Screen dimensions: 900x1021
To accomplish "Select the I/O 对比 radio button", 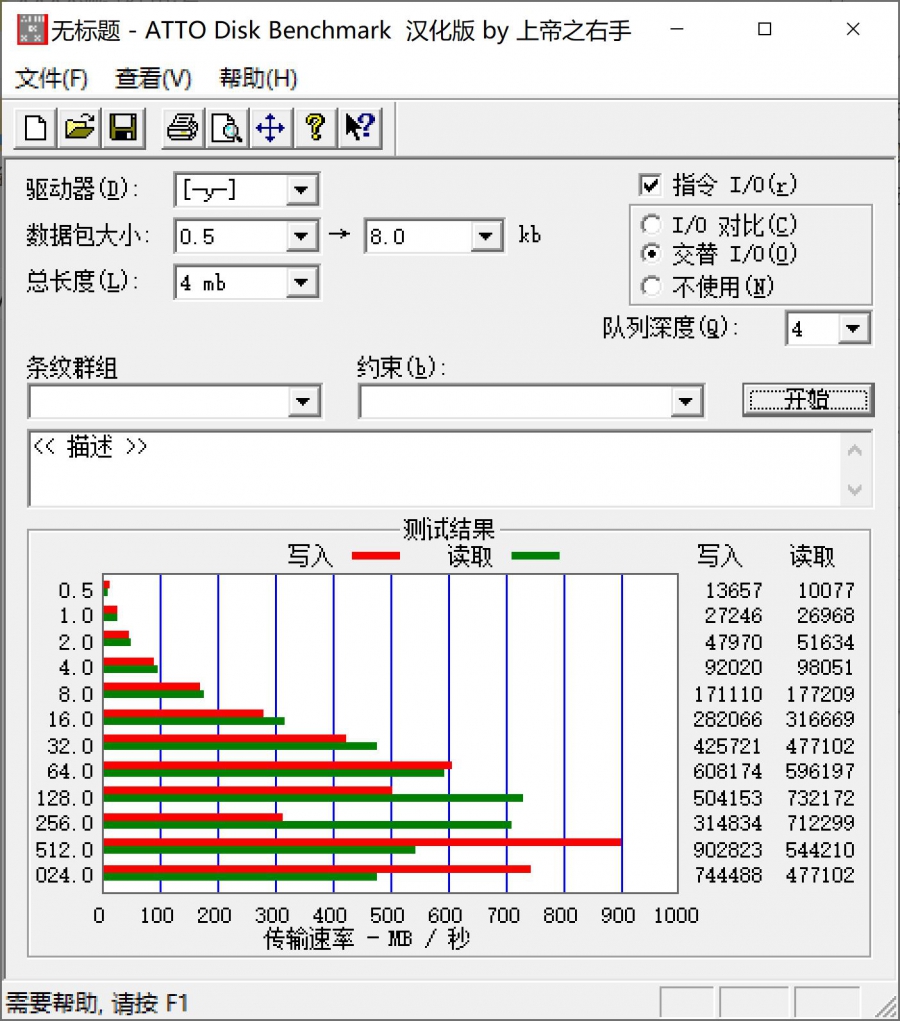I will pos(652,225).
